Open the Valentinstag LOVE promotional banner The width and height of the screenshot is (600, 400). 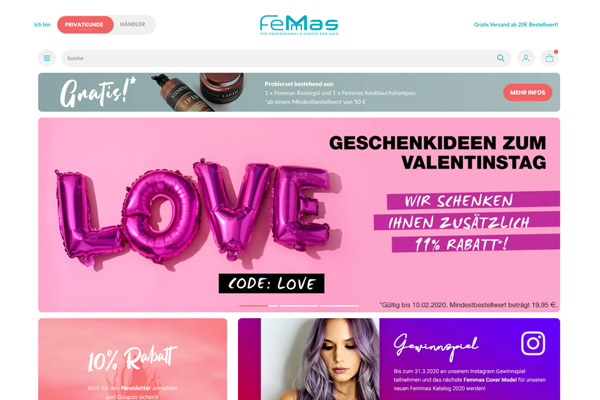tap(299, 215)
